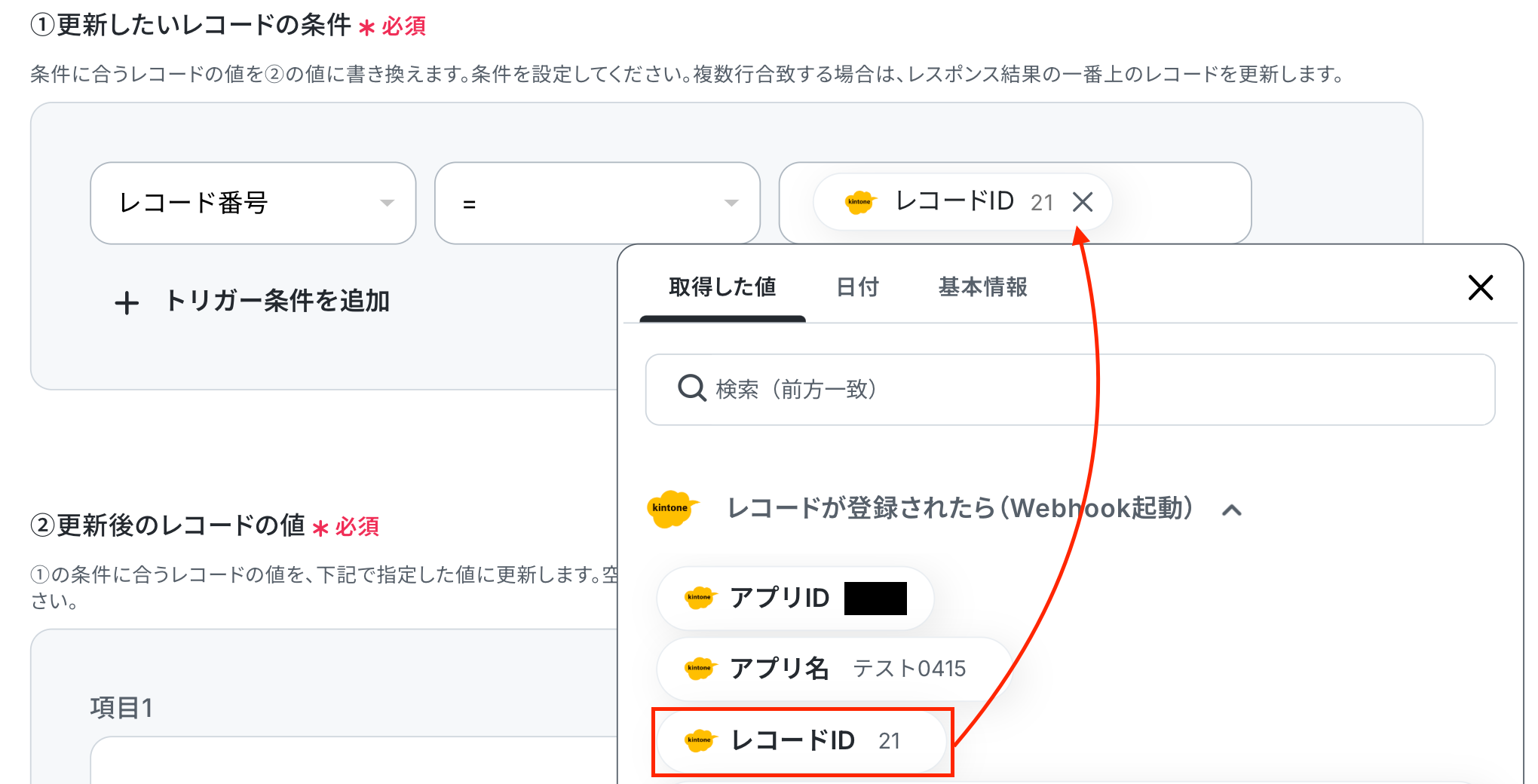Screen dimensions: 1538x784
Task: Click the search magnifier icon
Action: (691, 389)
